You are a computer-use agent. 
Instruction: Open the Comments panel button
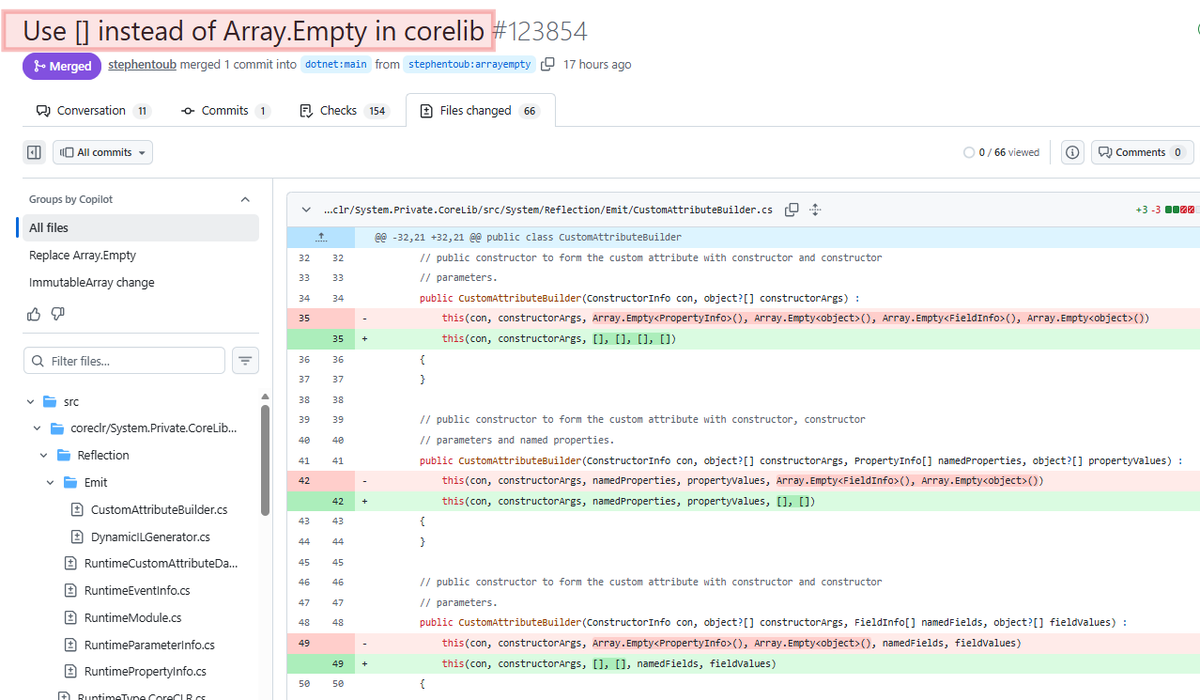1142,152
